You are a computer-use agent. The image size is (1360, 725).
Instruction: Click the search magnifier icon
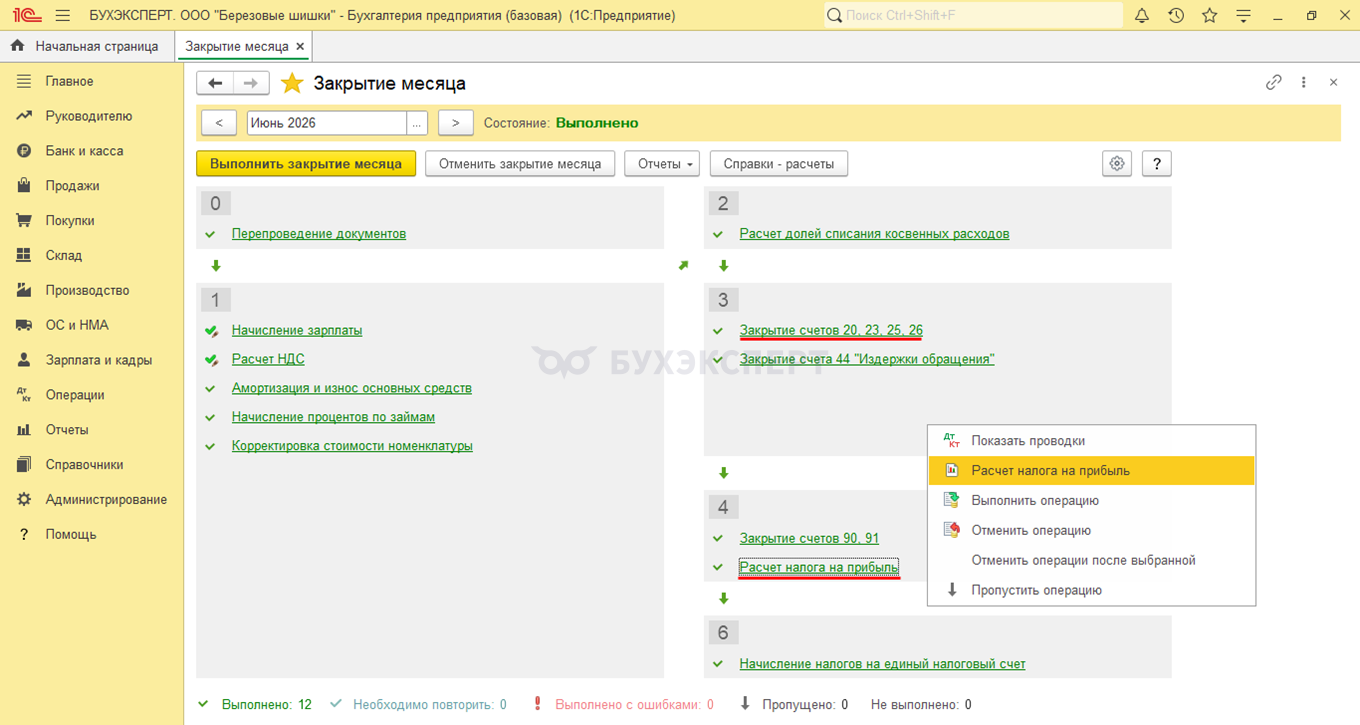(835, 16)
